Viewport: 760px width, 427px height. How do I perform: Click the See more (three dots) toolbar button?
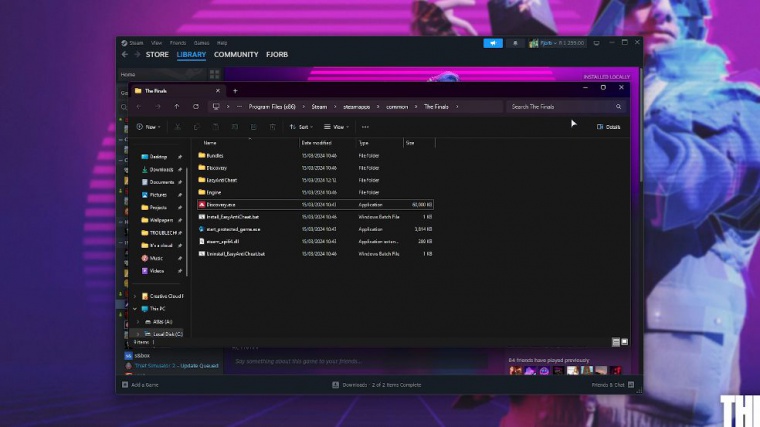click(x=365, y=127)
